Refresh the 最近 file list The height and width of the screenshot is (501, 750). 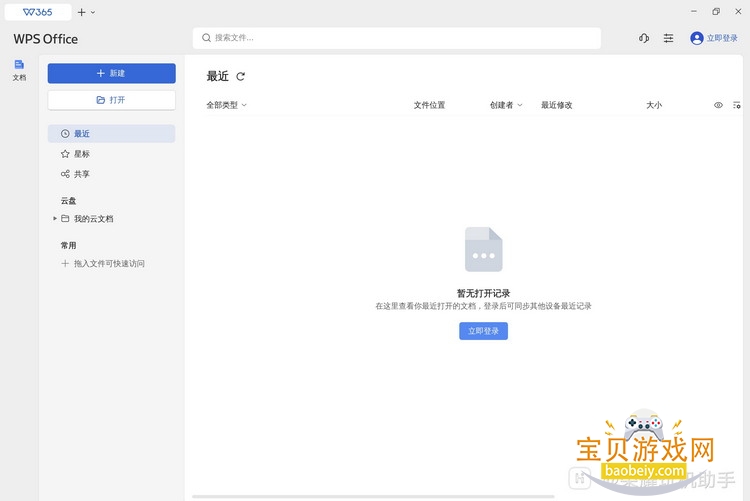click(x=241, y=76)
